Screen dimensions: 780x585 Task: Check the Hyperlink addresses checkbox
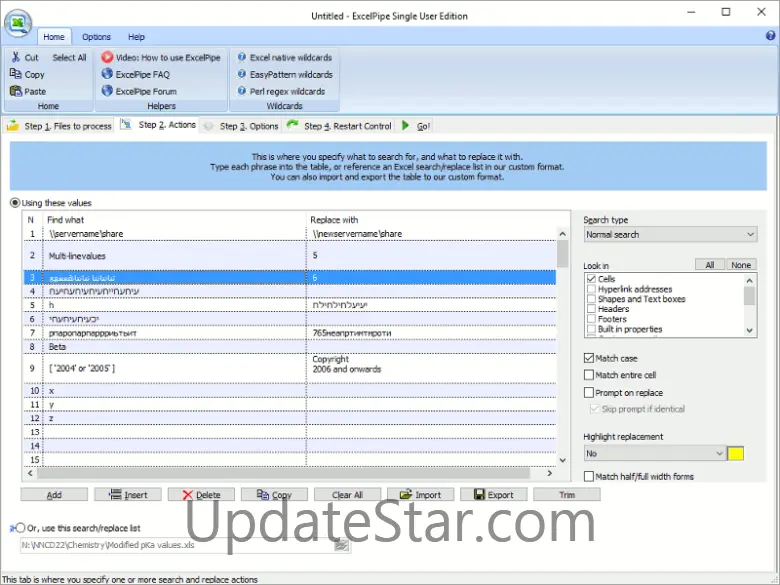click(591, 289)
